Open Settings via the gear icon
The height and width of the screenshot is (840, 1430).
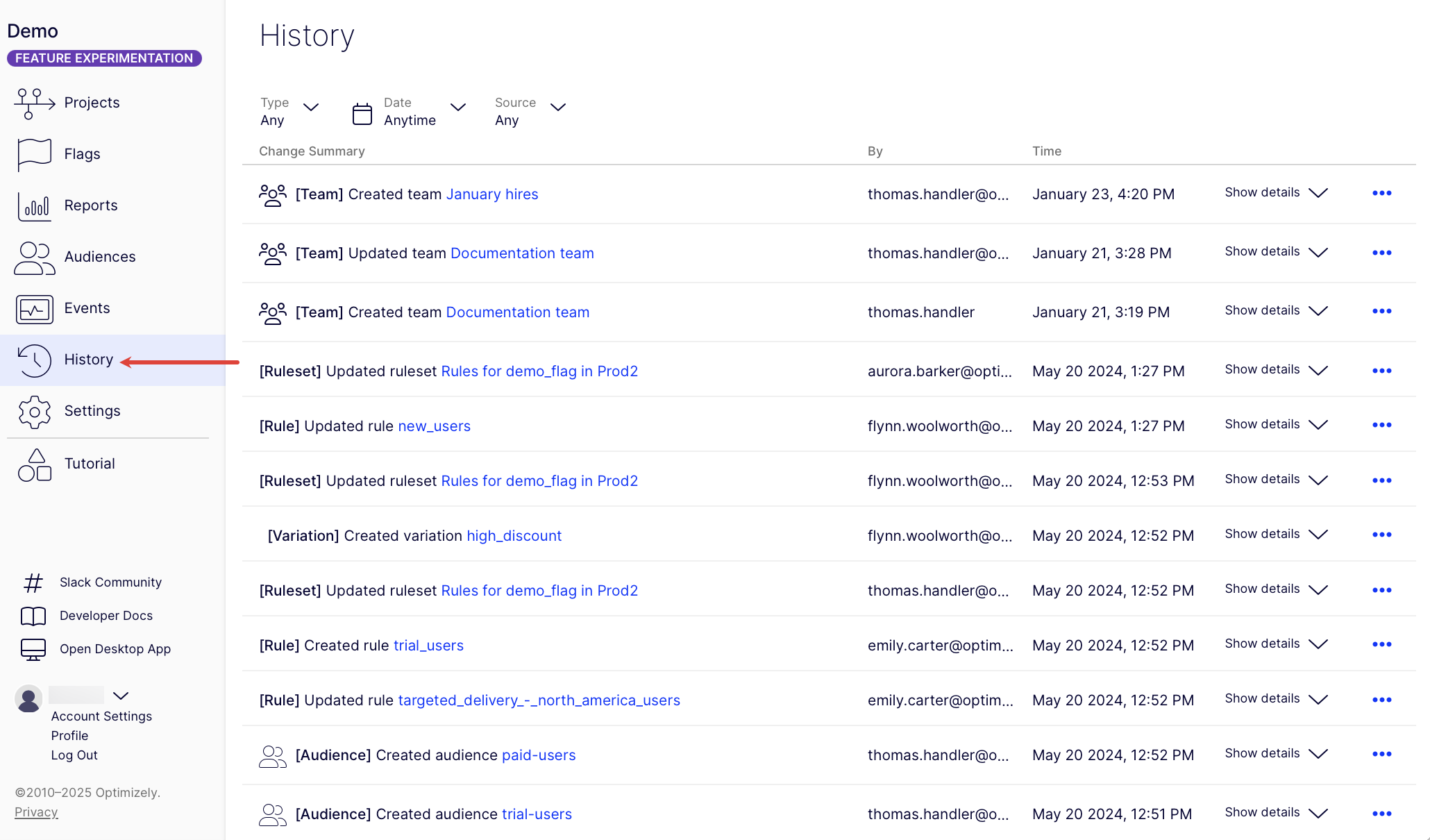(x=33, y=411)
